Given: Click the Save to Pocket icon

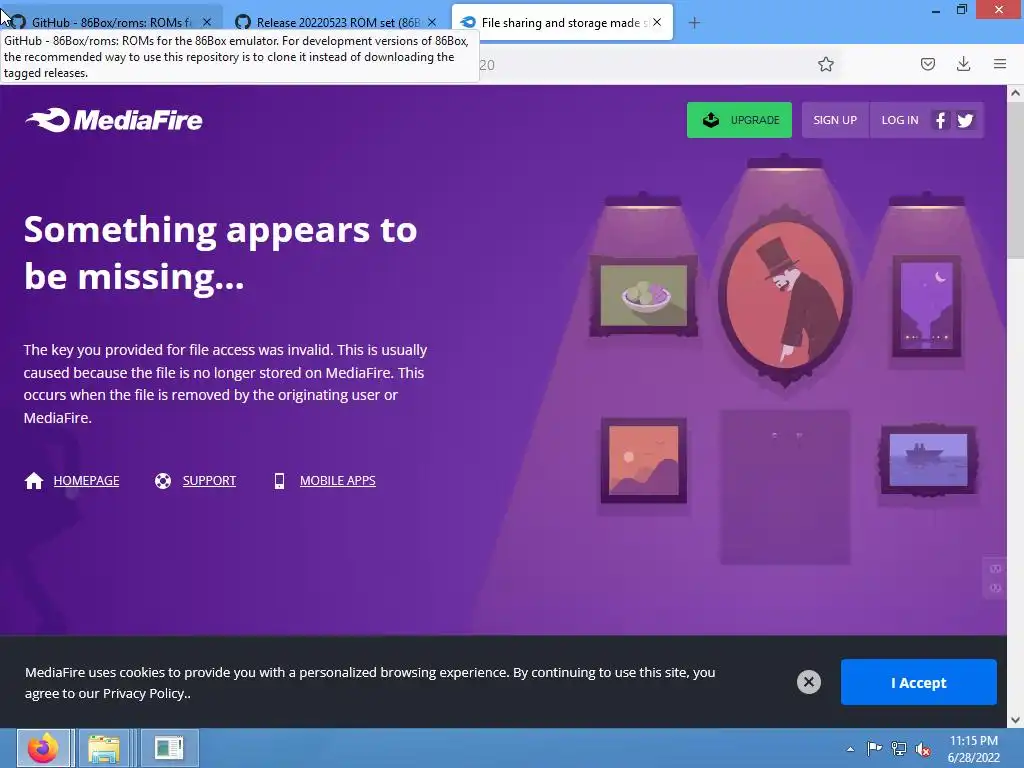Looking at the screenshot, I should (x=928, y=64).
